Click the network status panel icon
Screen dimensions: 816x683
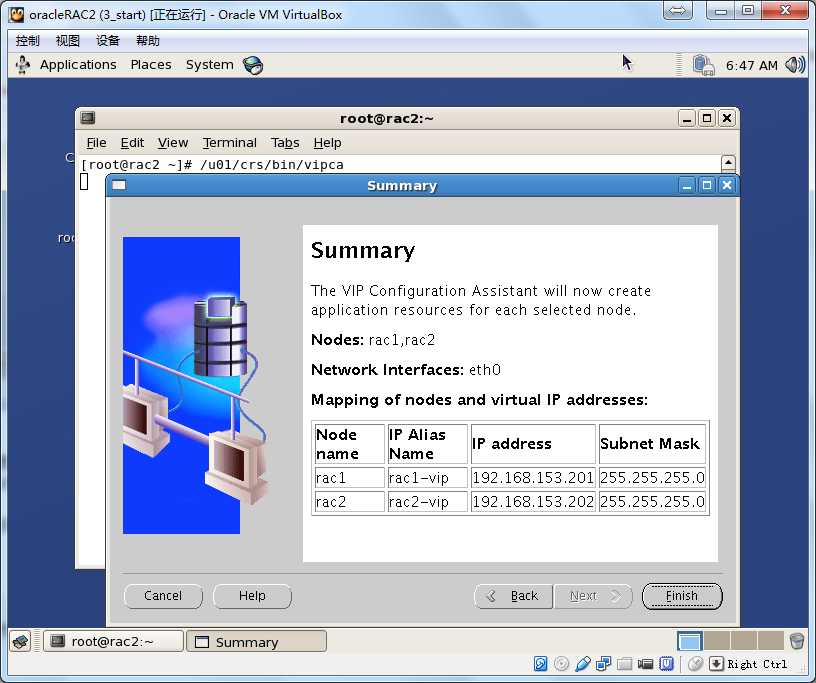[703, 66]
